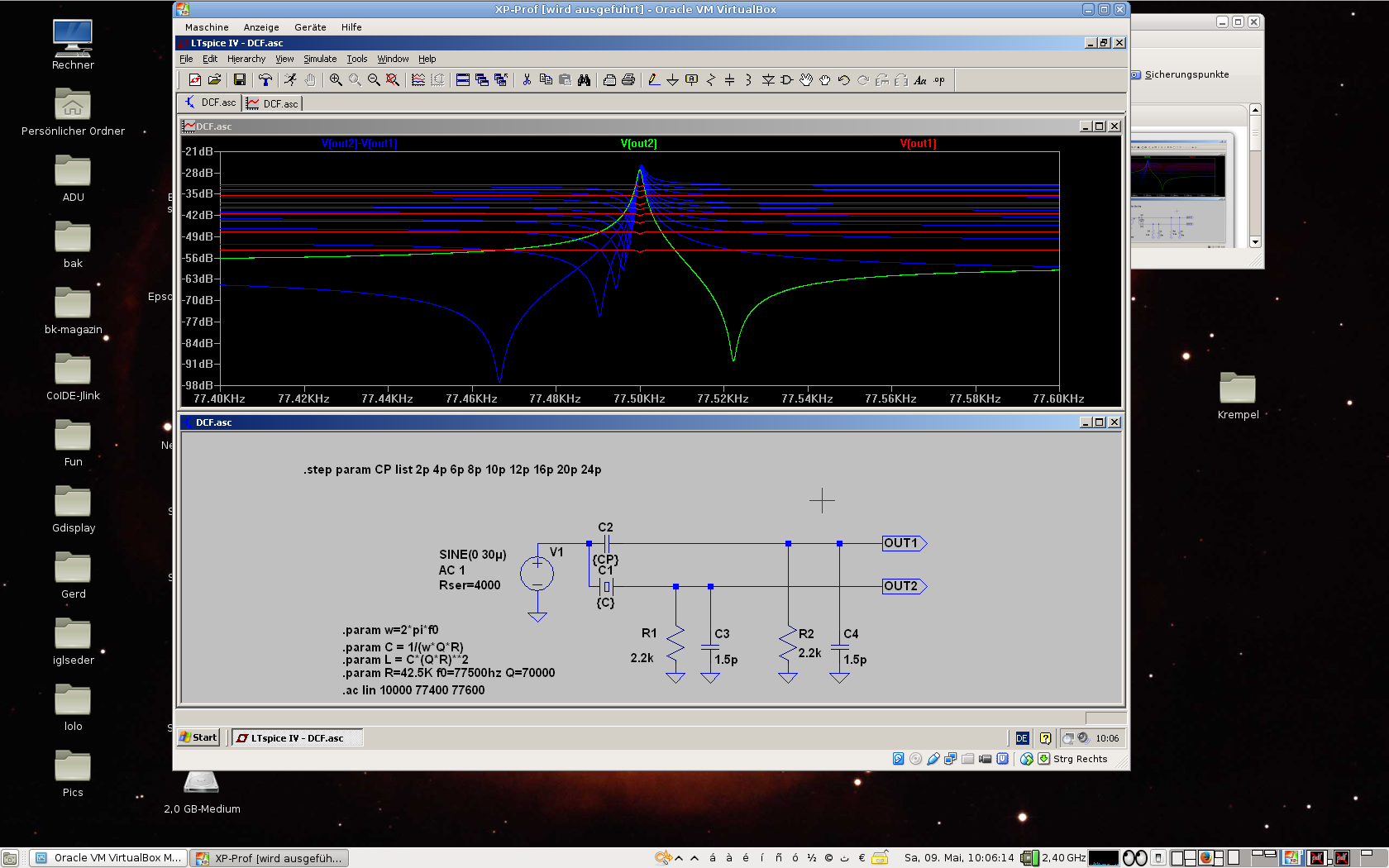This screenshot has width=1389, height=868.
Task: Click the 'Rser=4000' source text
Action: [470, 585]
